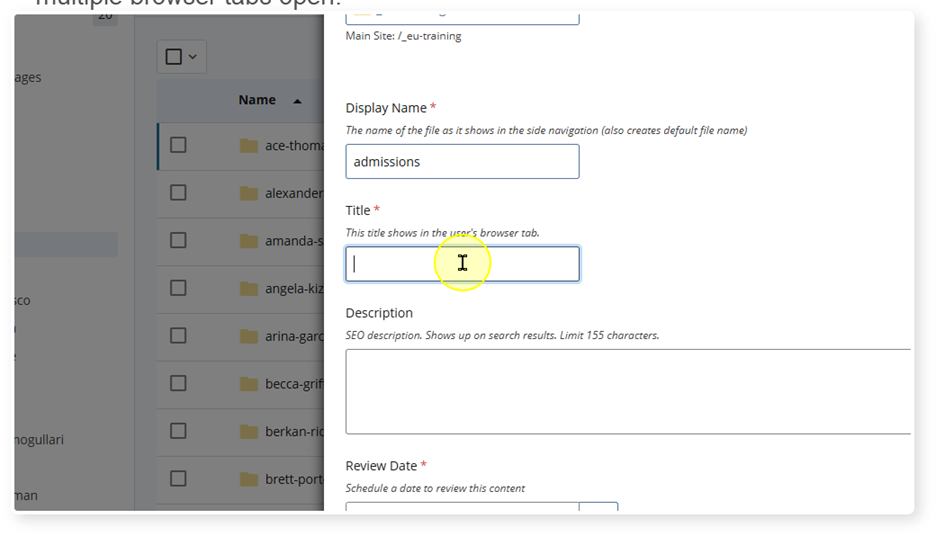Click in the Display Name field
Screen dimensions: 936x536
tap(462, 162)
